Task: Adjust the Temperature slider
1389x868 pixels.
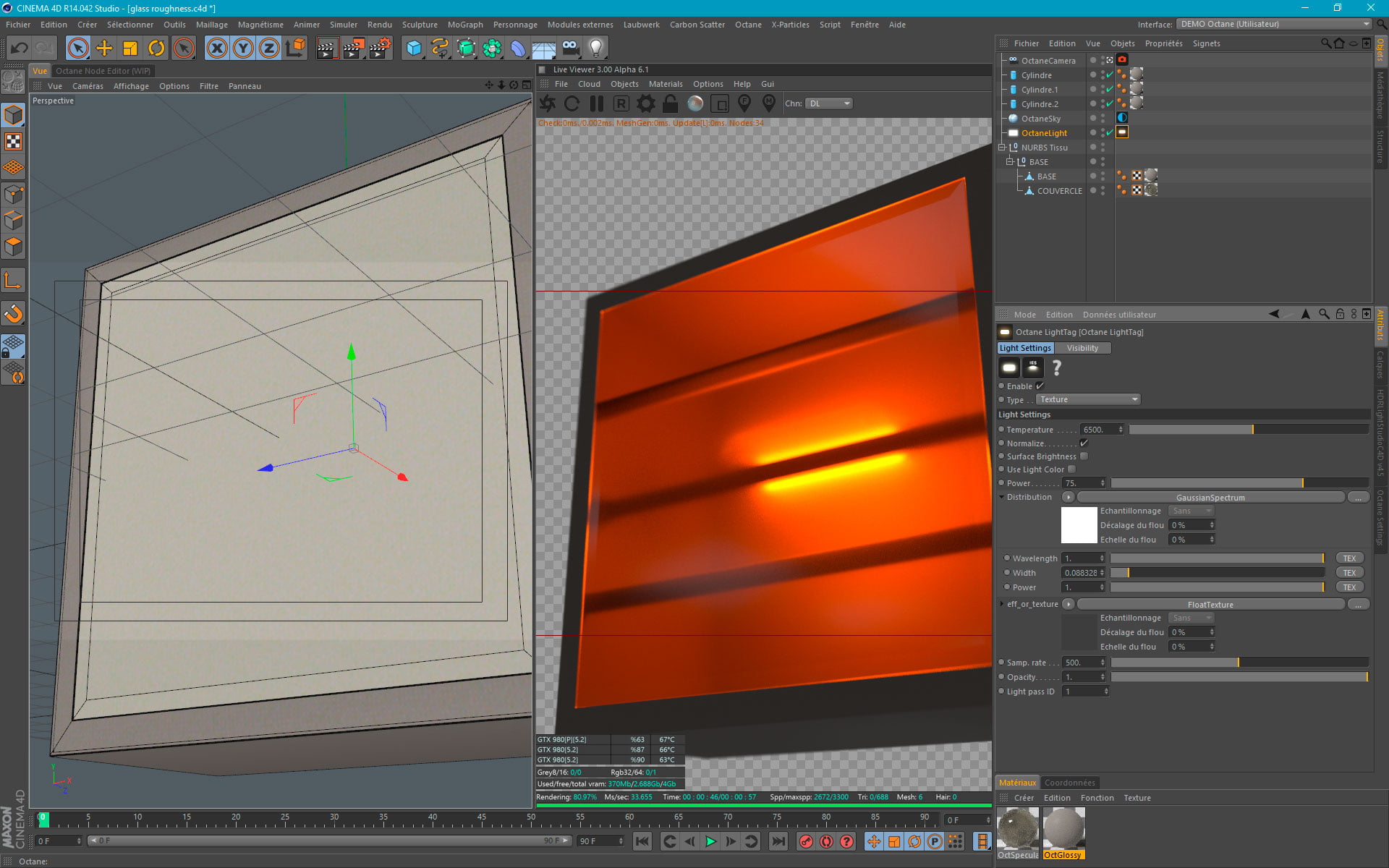Action: click(x=1249, y=430)
